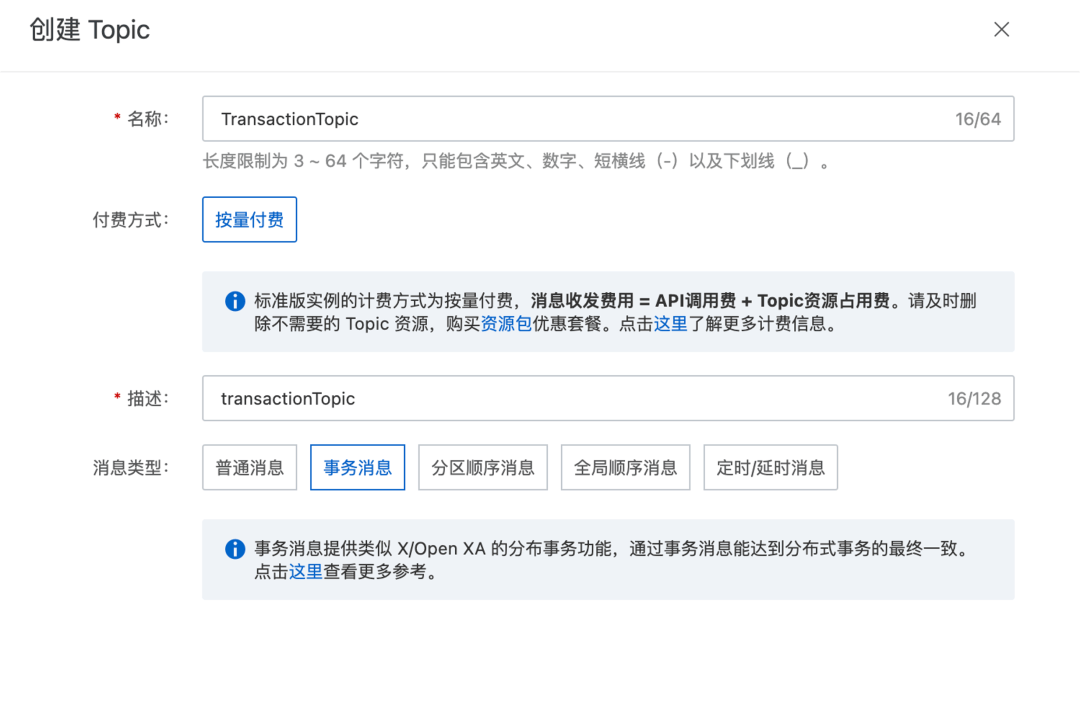Close the 创建 Topic dialog
The height and width of the screenshot is (721, 1080).
tap(1001, 30)
